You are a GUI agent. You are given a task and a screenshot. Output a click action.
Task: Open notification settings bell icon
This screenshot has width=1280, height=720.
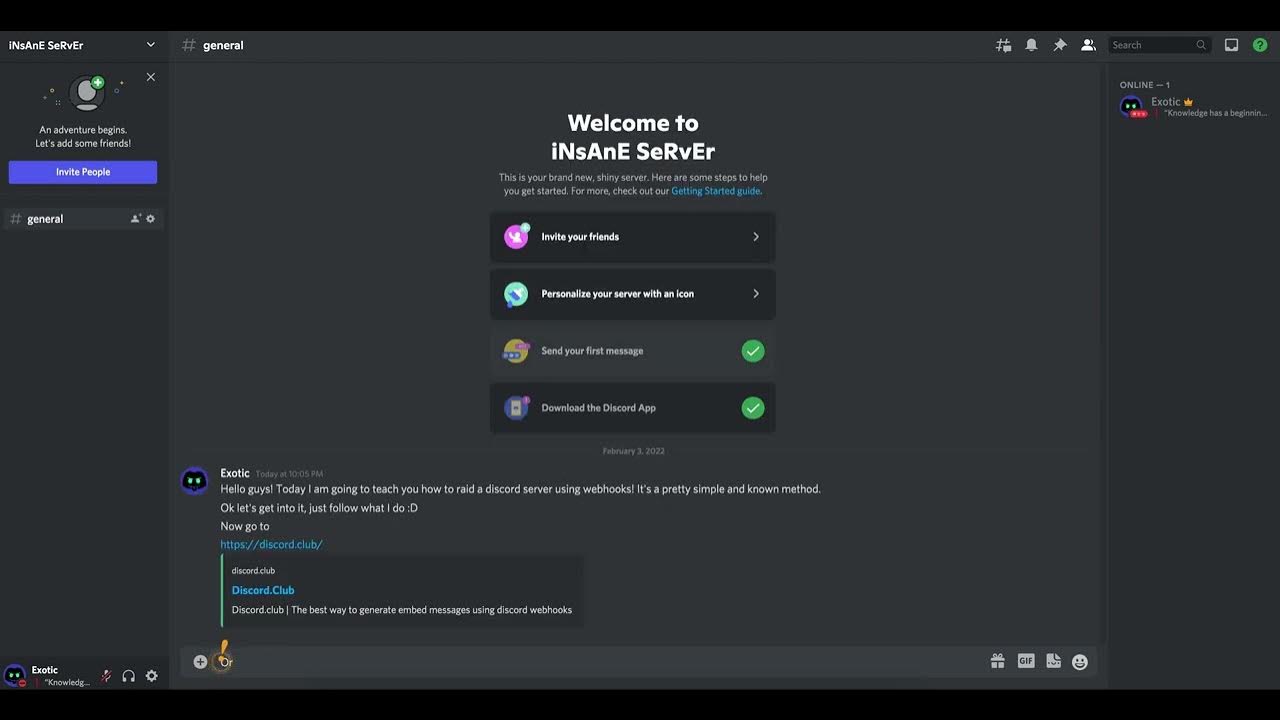1031,45
